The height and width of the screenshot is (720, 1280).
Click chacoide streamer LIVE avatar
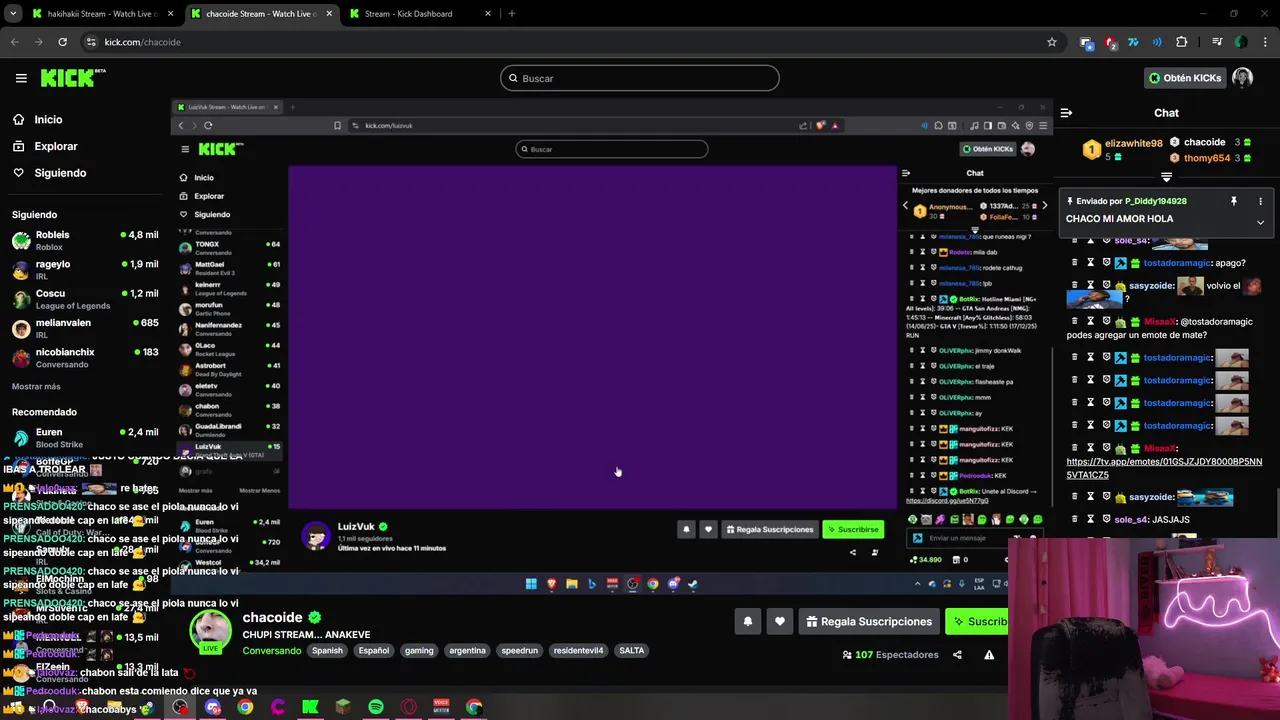click(211, 632)
